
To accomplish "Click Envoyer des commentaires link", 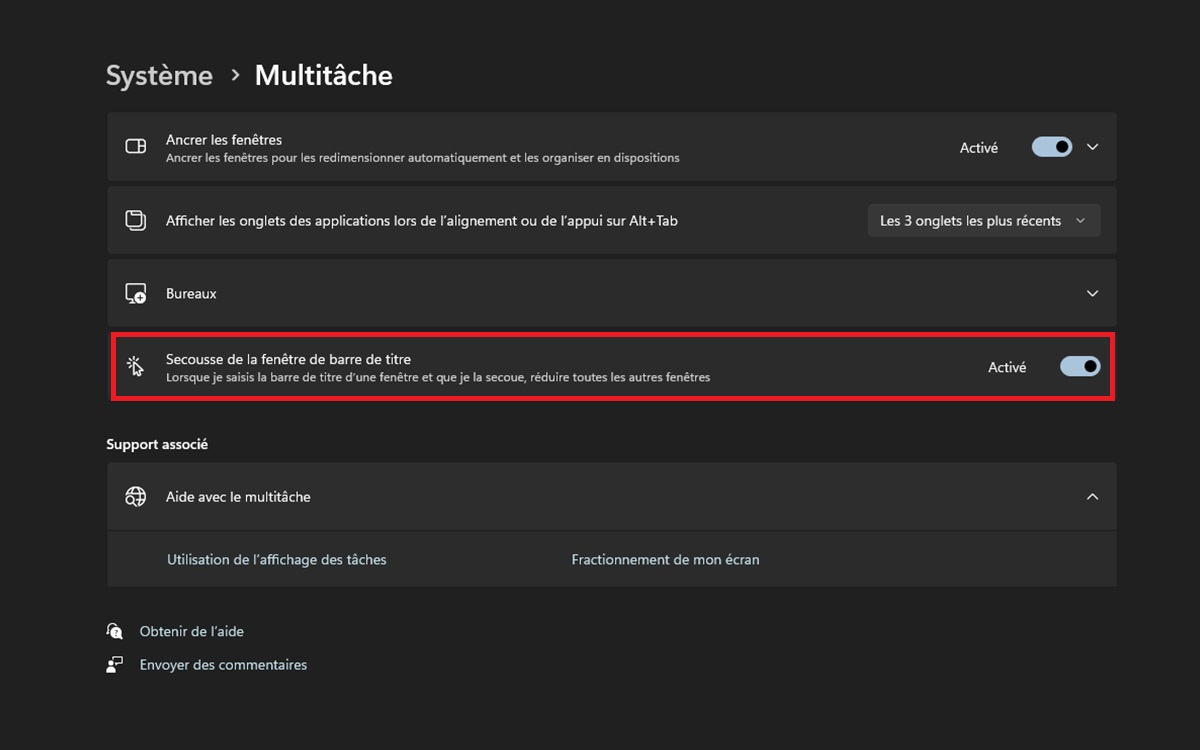I will [x=223, y=665].
